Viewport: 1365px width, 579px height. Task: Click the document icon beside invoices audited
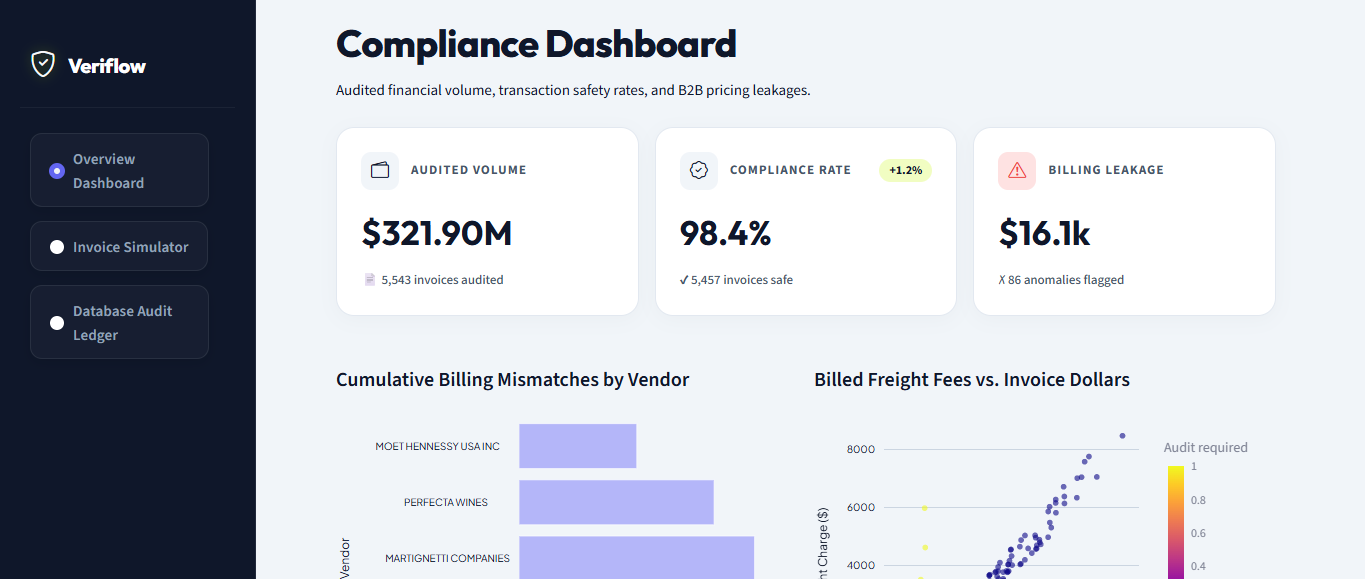369,280
